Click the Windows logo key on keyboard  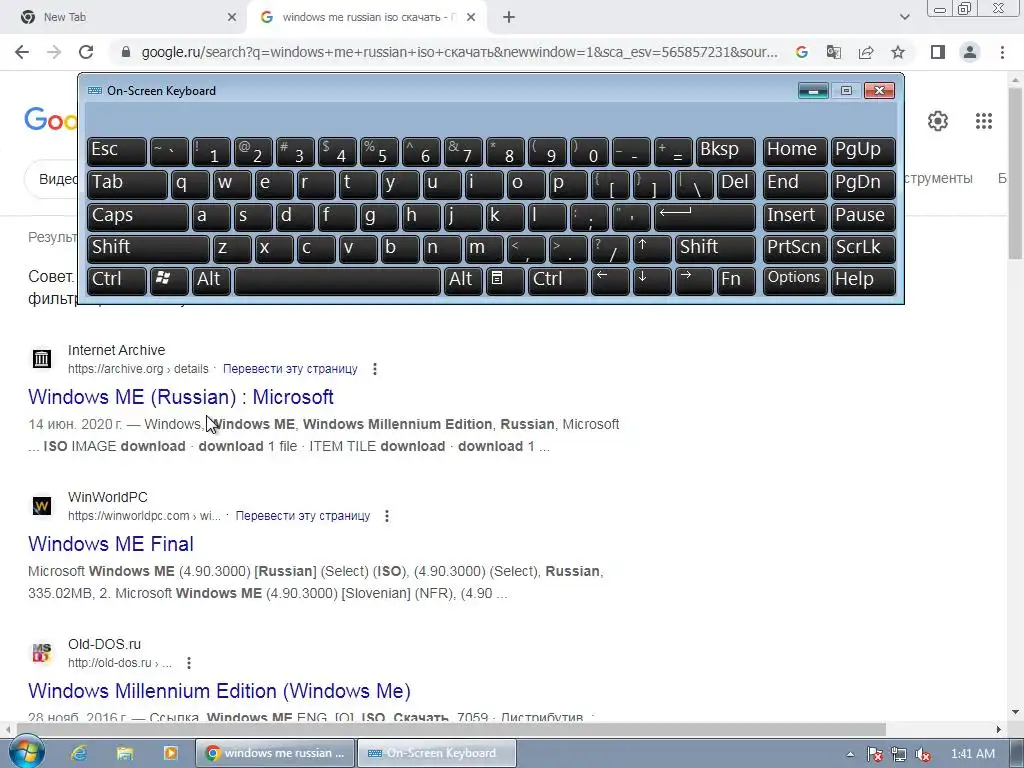pos(169,281)
